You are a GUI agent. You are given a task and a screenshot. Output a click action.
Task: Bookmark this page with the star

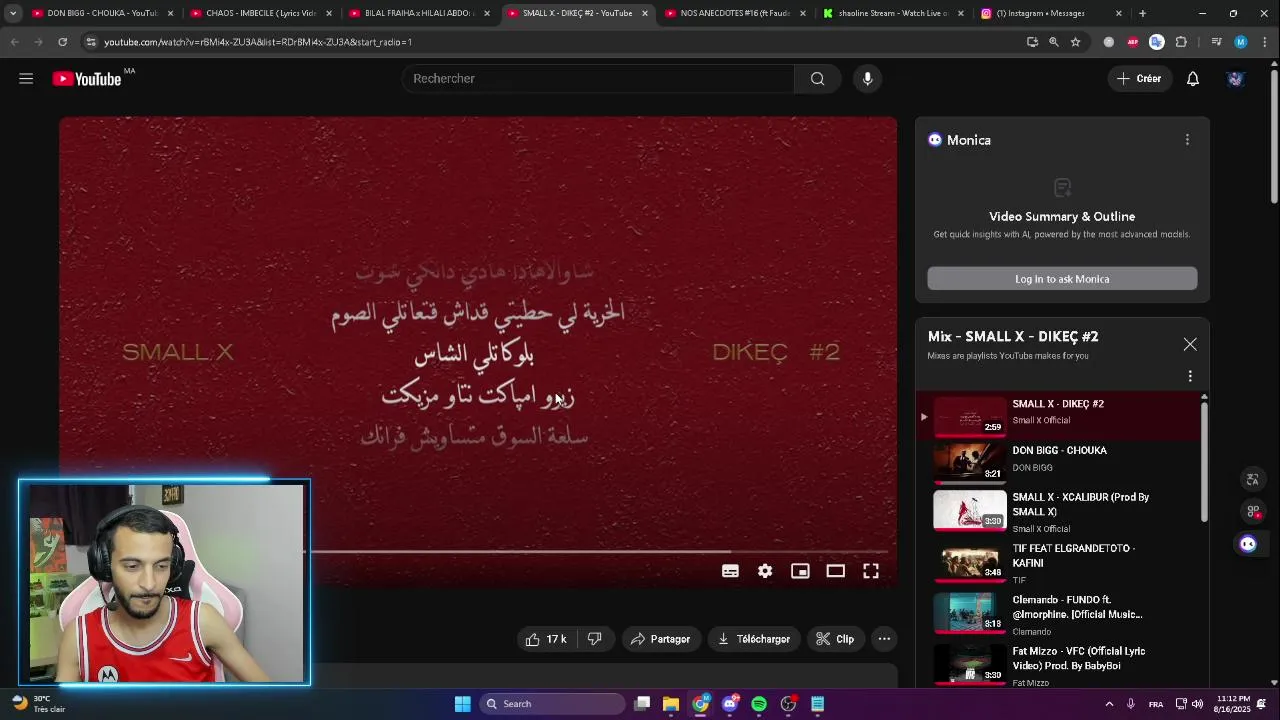[1075, 42]
